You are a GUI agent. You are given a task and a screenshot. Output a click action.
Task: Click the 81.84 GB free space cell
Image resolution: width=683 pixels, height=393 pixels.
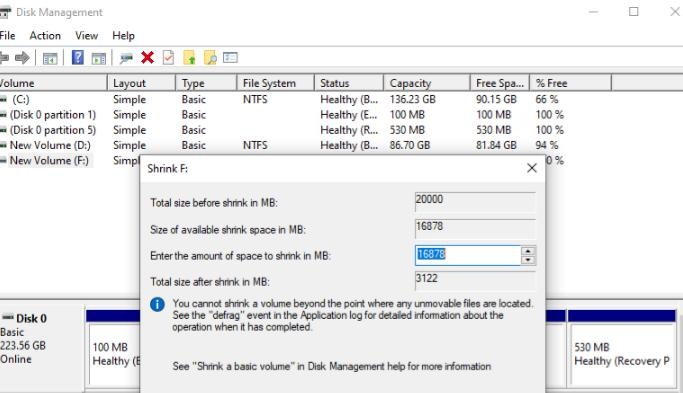pos(496,145)
